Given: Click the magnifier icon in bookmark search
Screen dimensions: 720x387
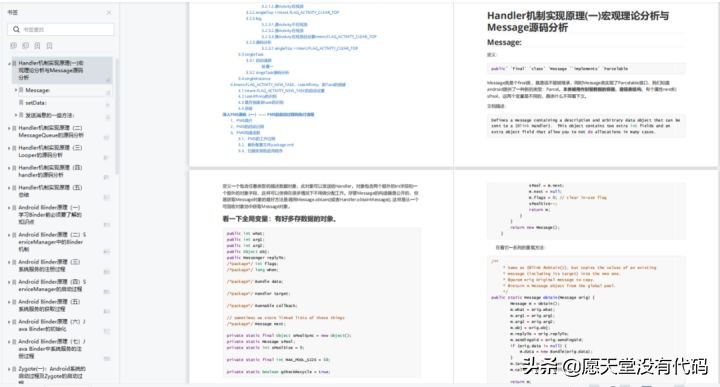Looking at the screenshot, I should [x=17, y=29].
